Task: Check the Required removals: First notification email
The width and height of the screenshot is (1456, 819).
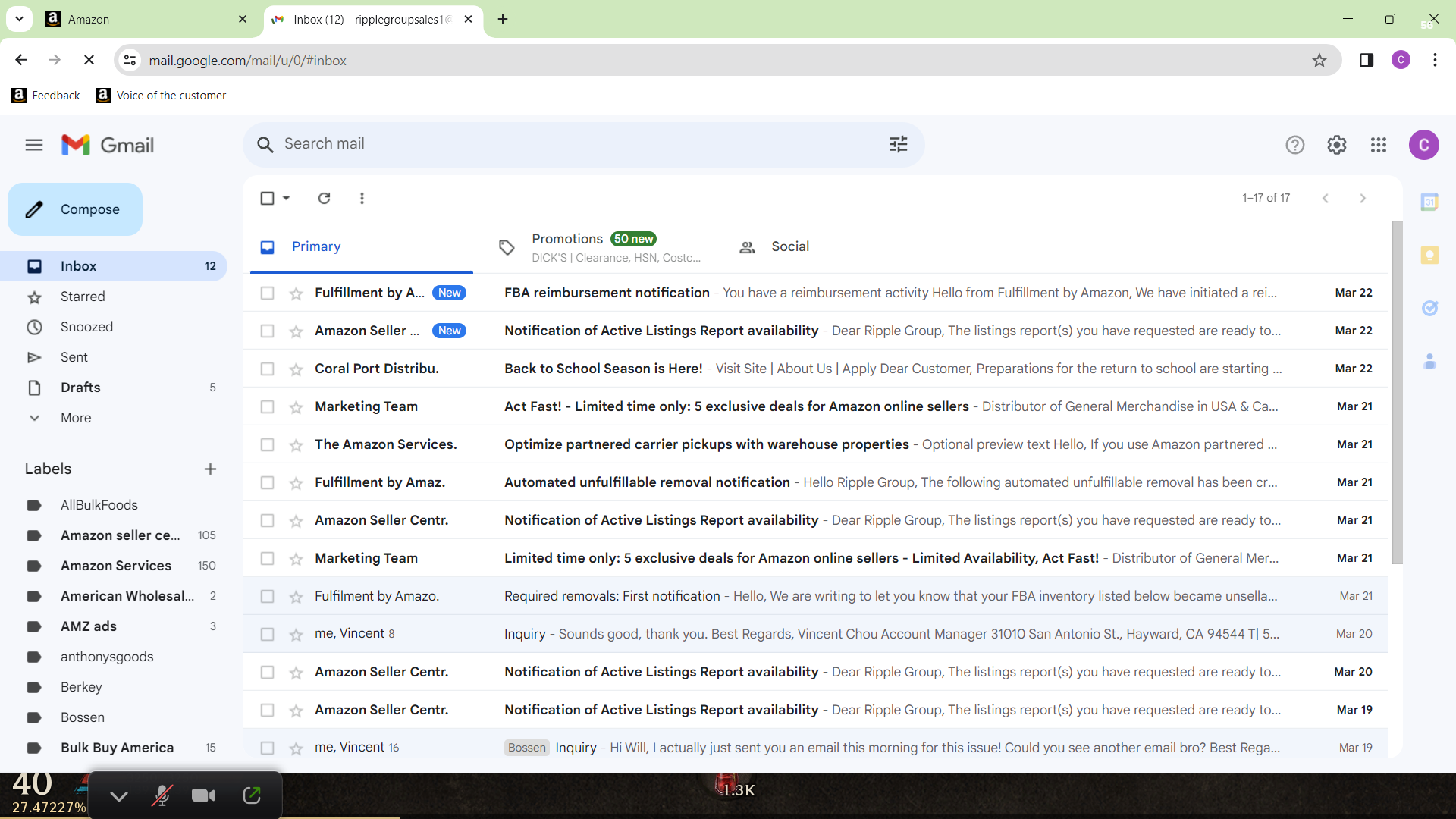Action: [267, 596]
